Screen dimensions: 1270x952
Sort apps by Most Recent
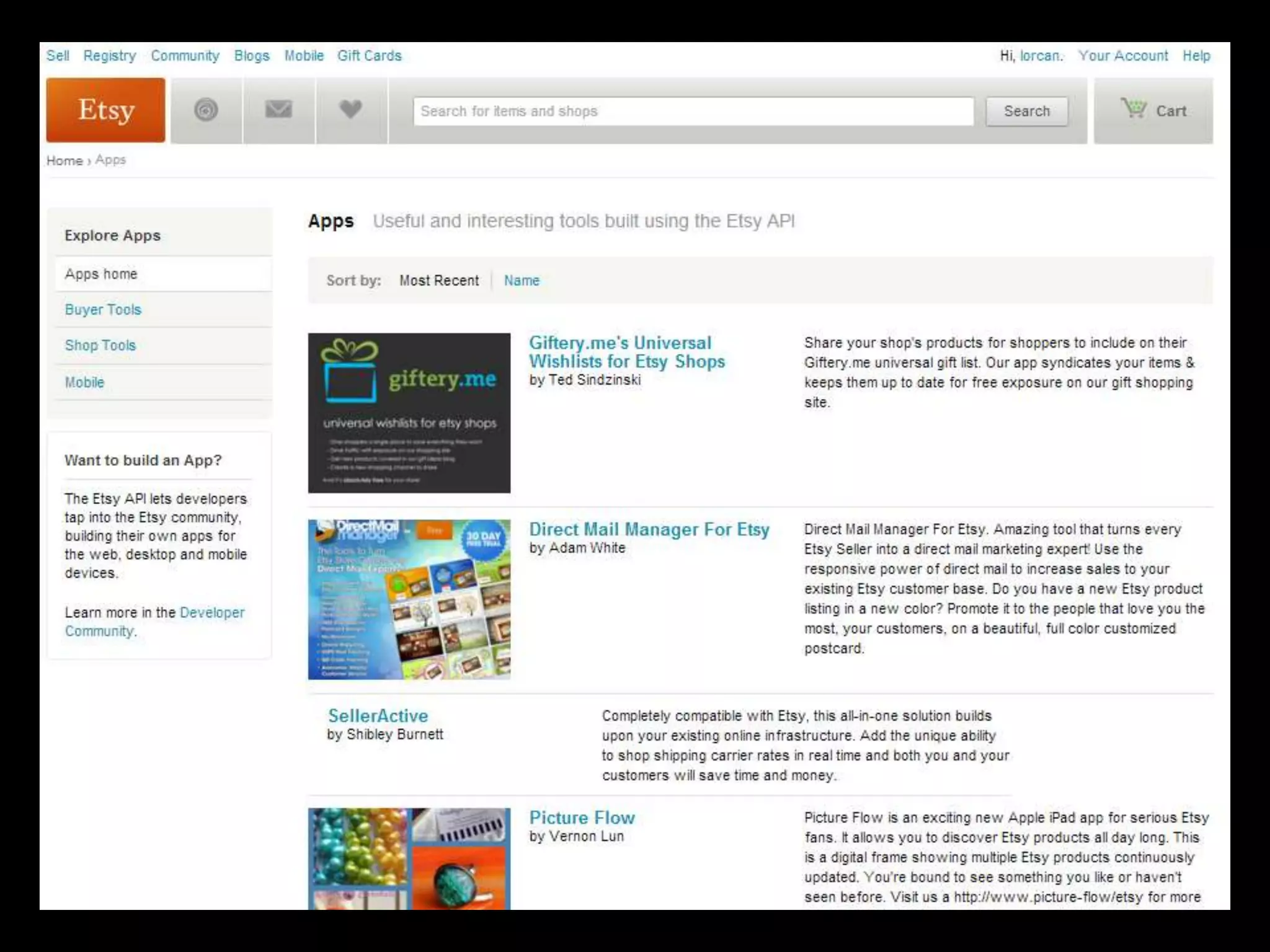[438, 281]
